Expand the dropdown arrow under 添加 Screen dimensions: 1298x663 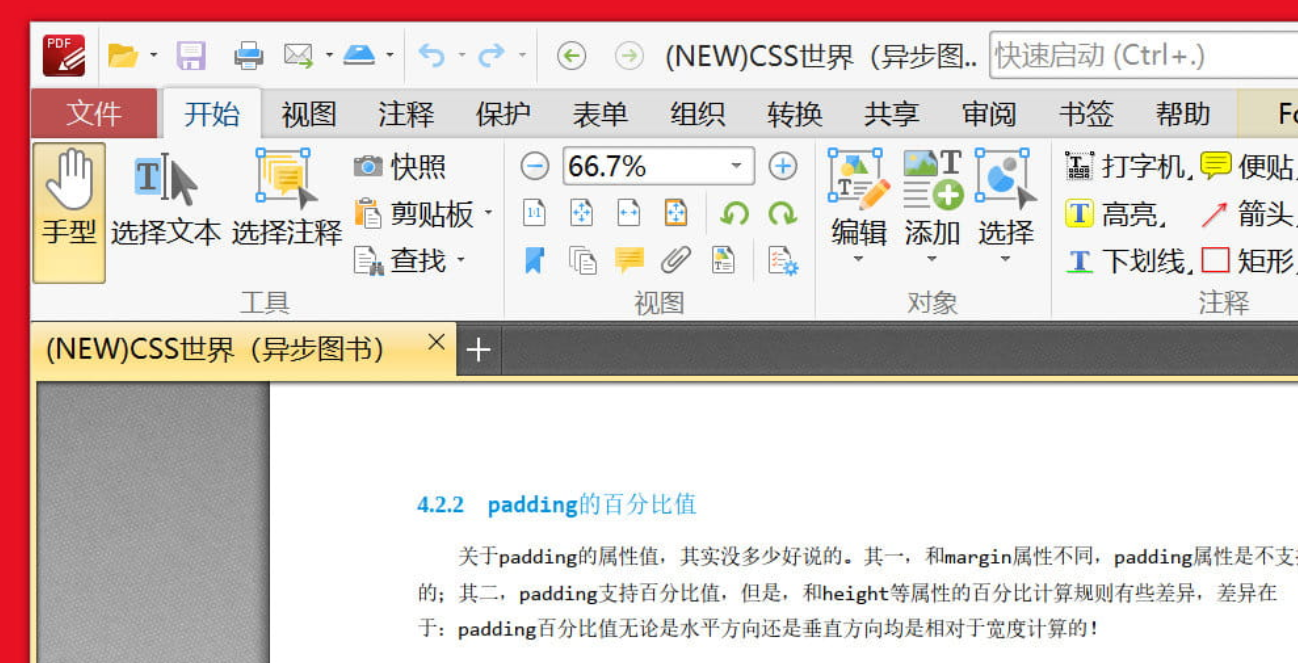[x=932, y=261]
